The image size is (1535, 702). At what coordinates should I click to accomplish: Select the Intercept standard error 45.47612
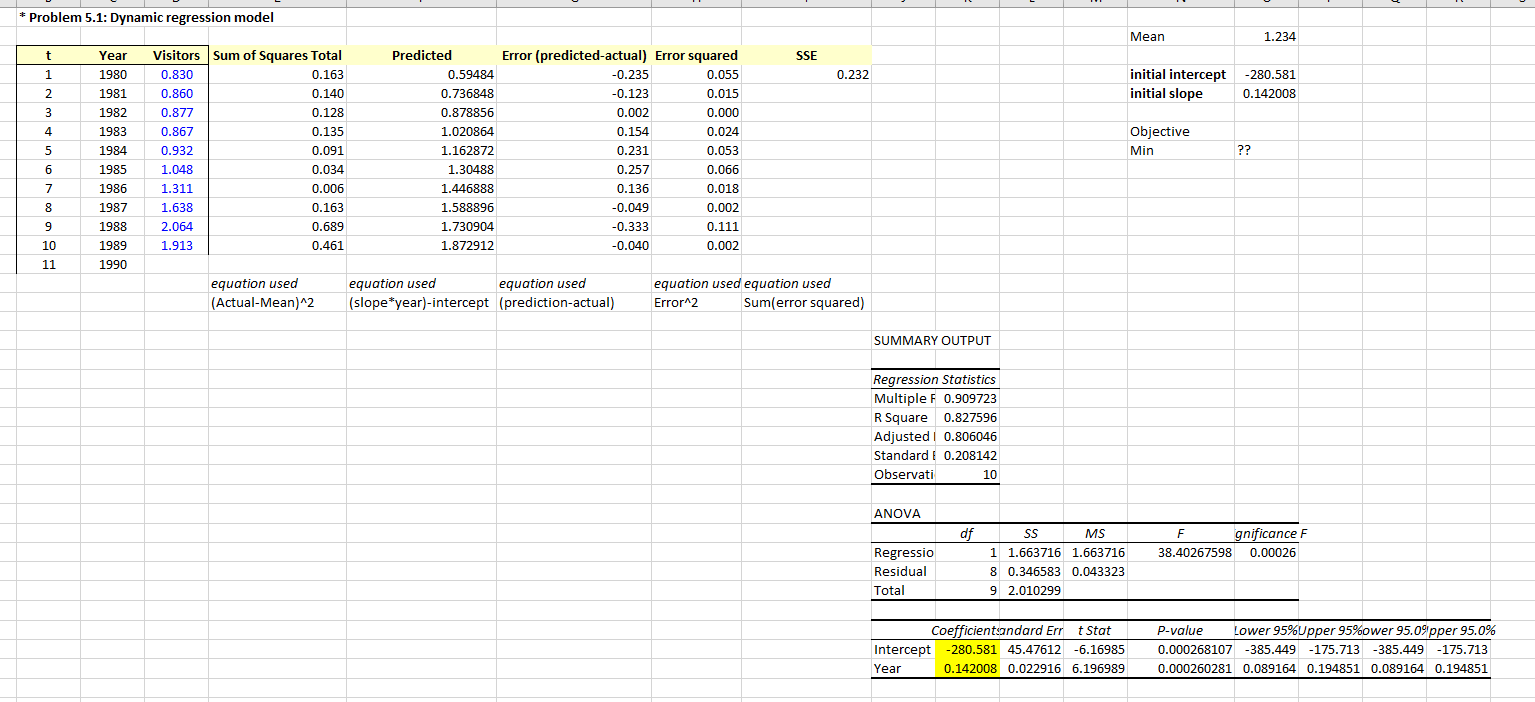1034,650
